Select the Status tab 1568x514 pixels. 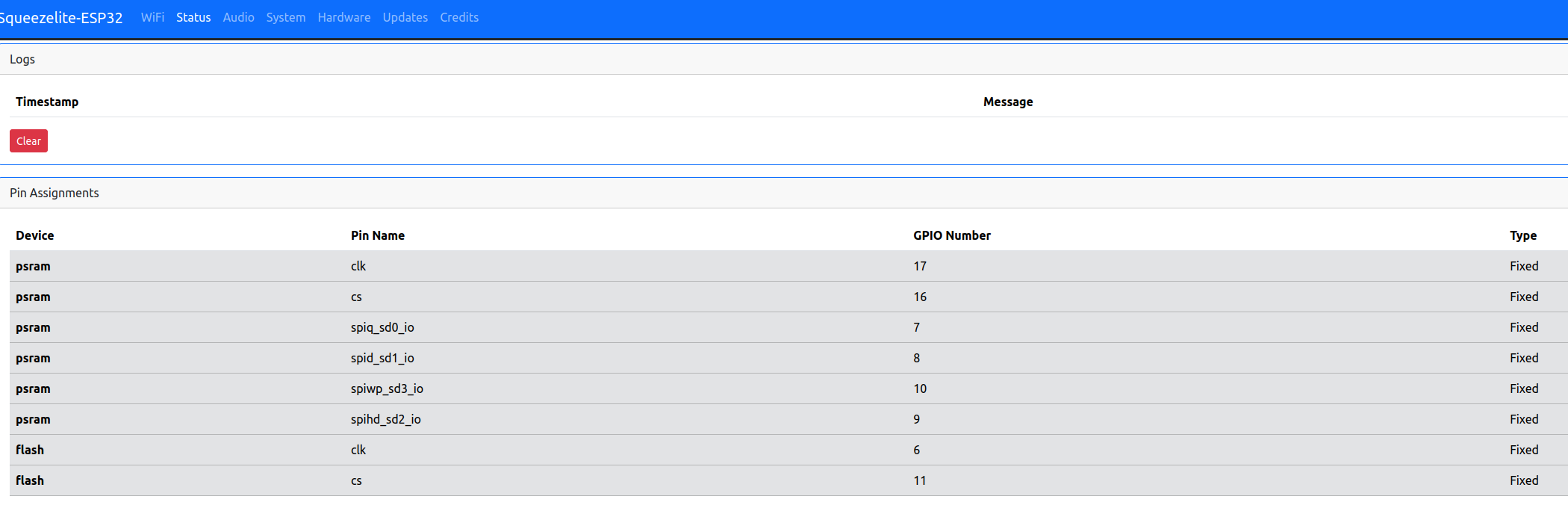(193, 17)
